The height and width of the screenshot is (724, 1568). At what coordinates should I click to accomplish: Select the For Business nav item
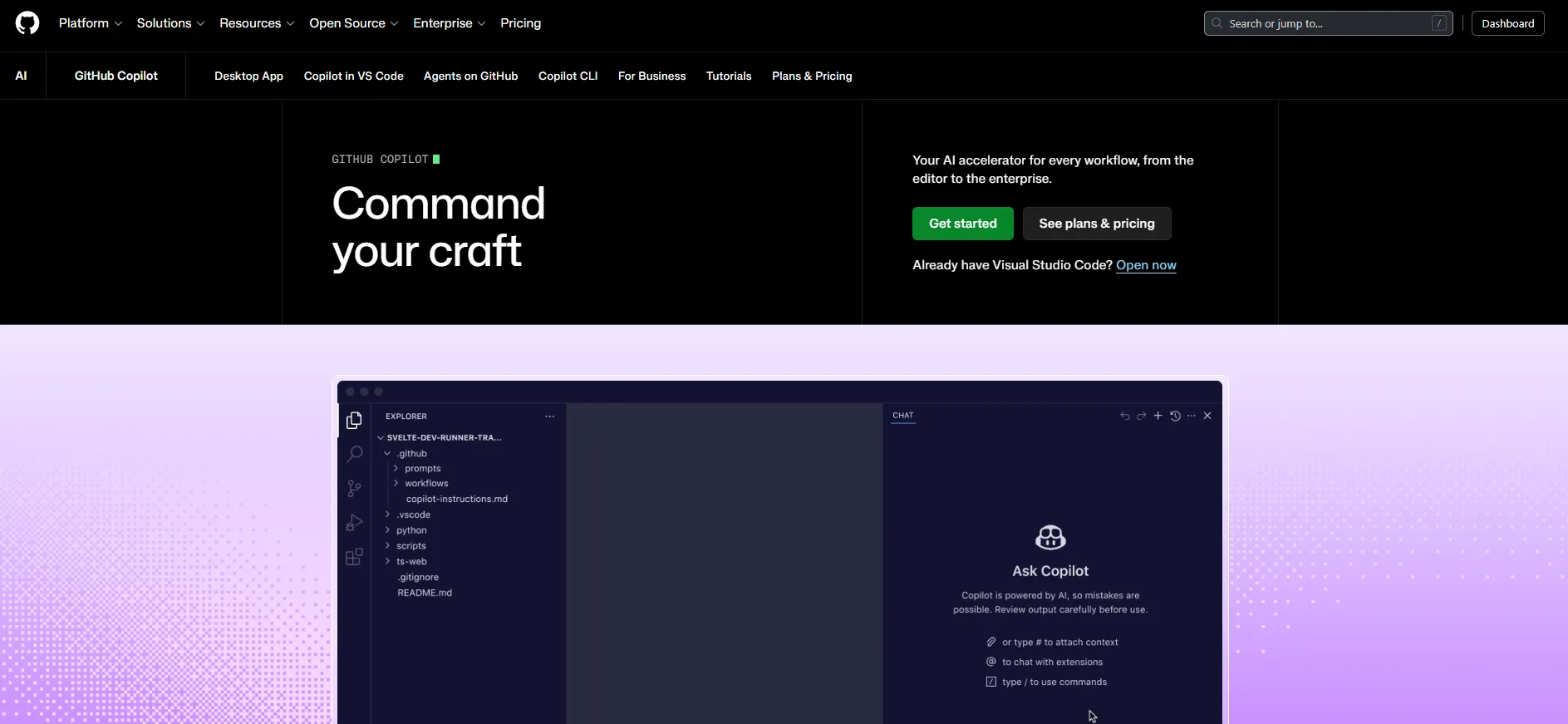point(652,76)
